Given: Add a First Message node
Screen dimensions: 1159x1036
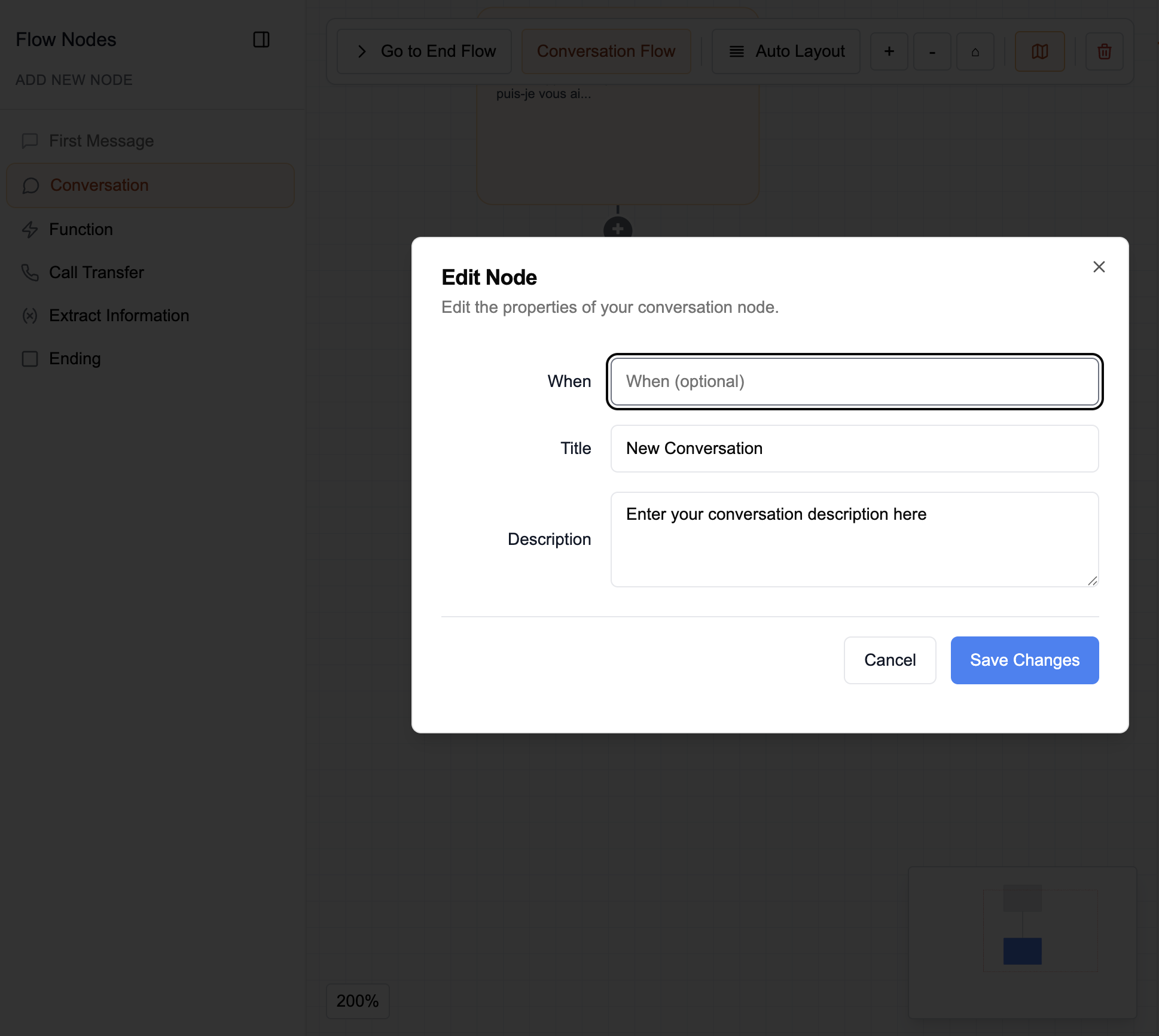Looking at the screenshot, I should 101,141.
